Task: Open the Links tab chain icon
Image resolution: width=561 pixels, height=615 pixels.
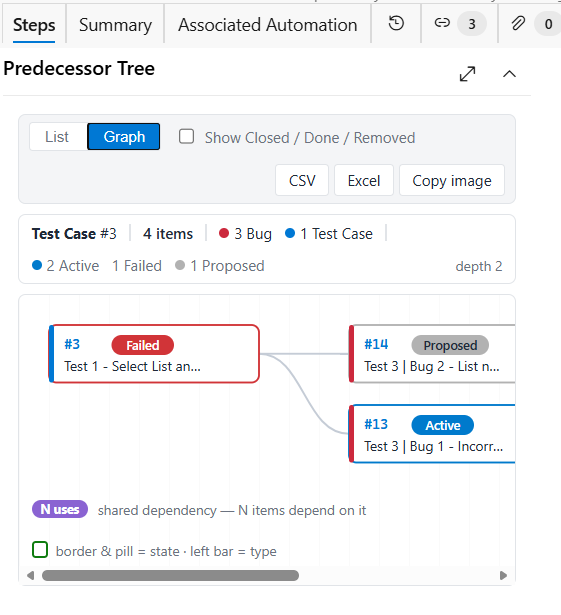Action: tap(442, 24)
